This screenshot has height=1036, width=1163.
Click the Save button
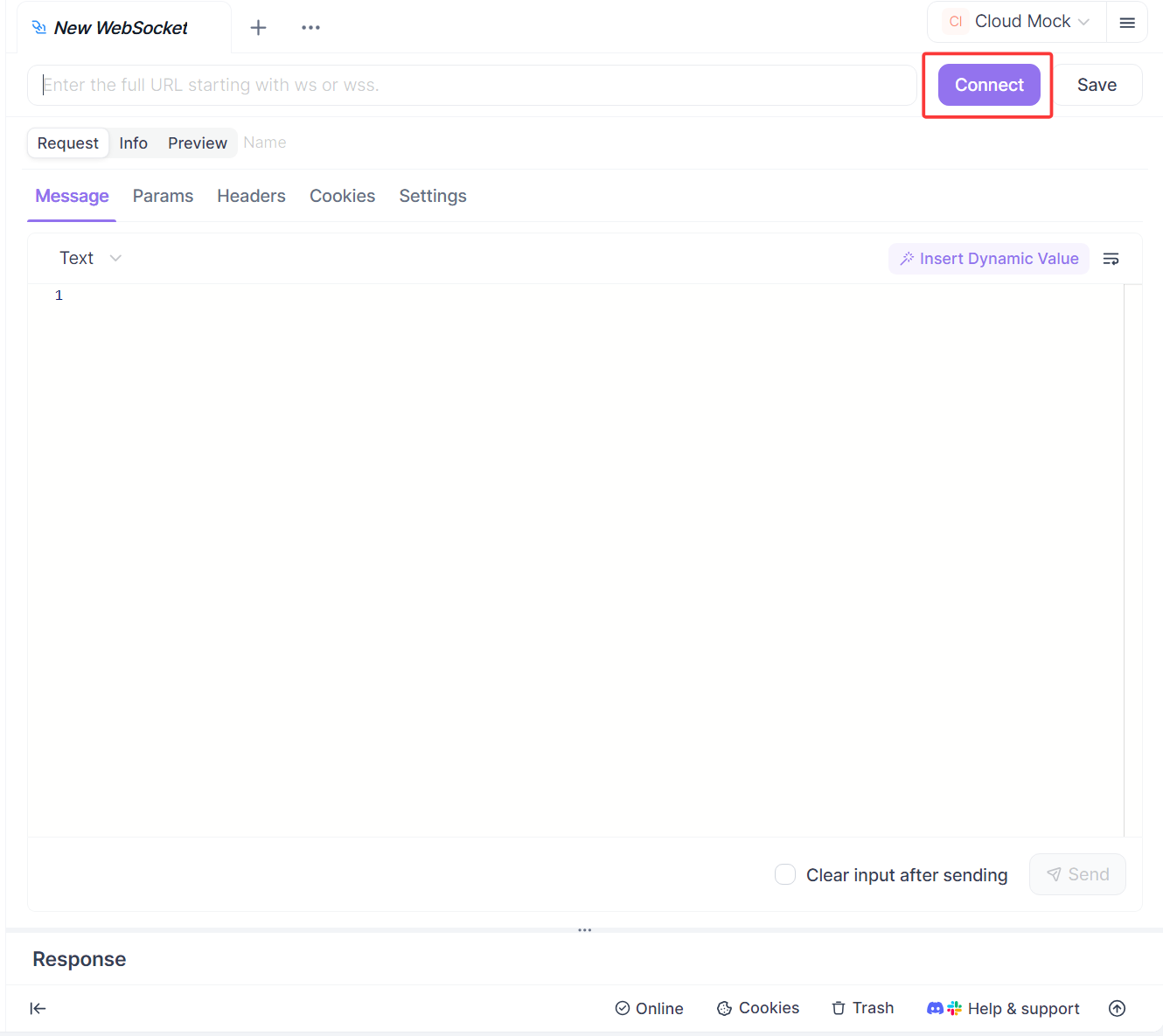1097,85
